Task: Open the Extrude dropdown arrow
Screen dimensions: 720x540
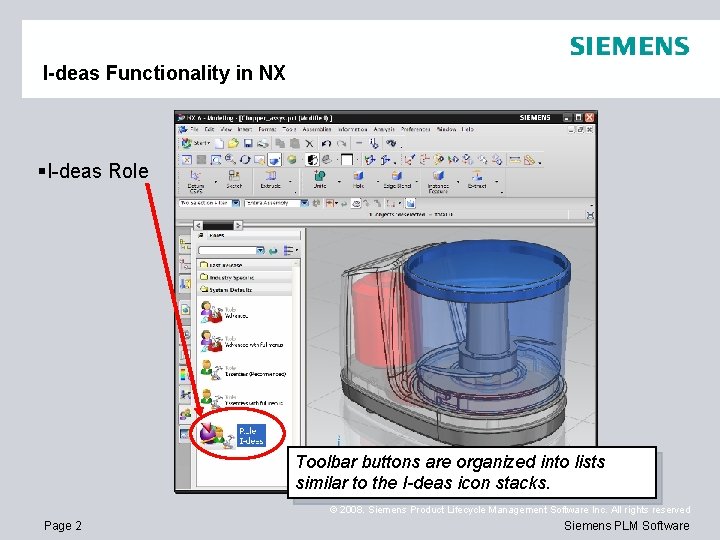Action: coord(290,182)
